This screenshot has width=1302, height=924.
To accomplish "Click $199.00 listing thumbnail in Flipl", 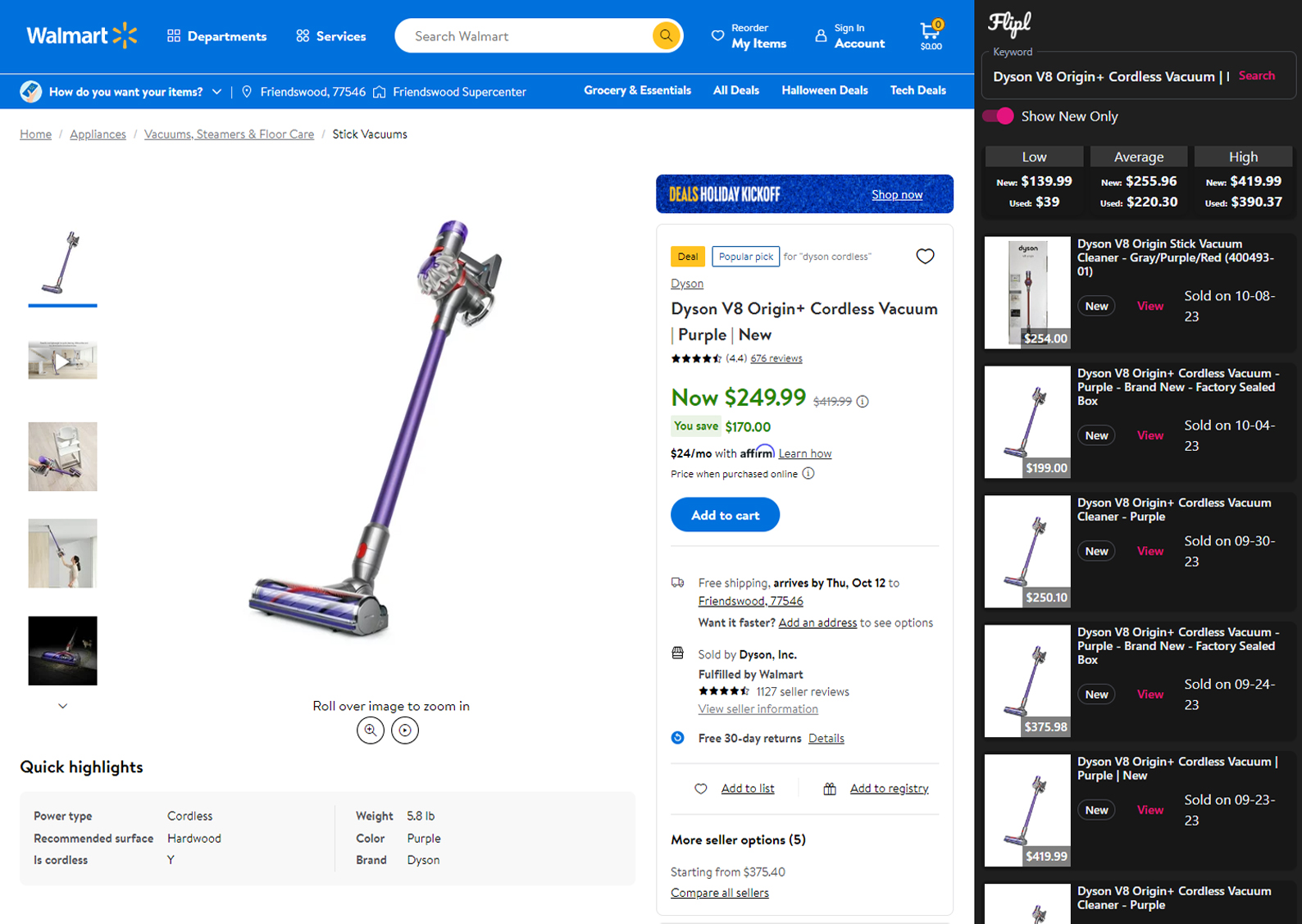I will pyautogui.click(x=1027, y=422).
